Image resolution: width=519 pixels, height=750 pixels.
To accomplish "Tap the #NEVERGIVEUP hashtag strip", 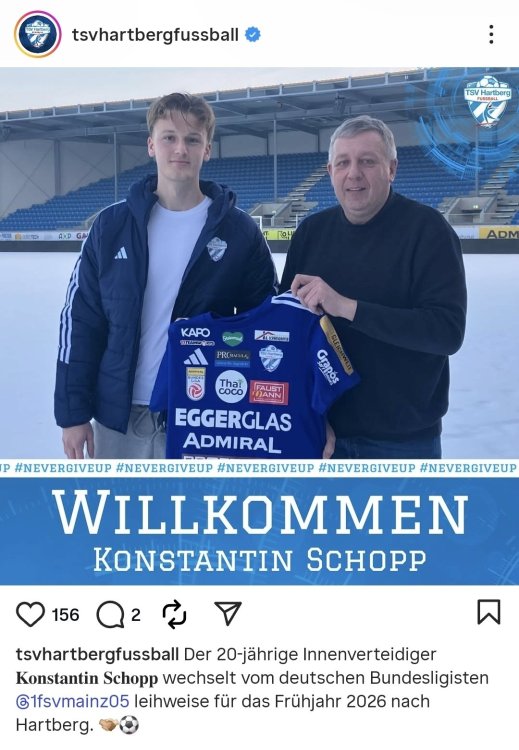I will coord(259,468).
